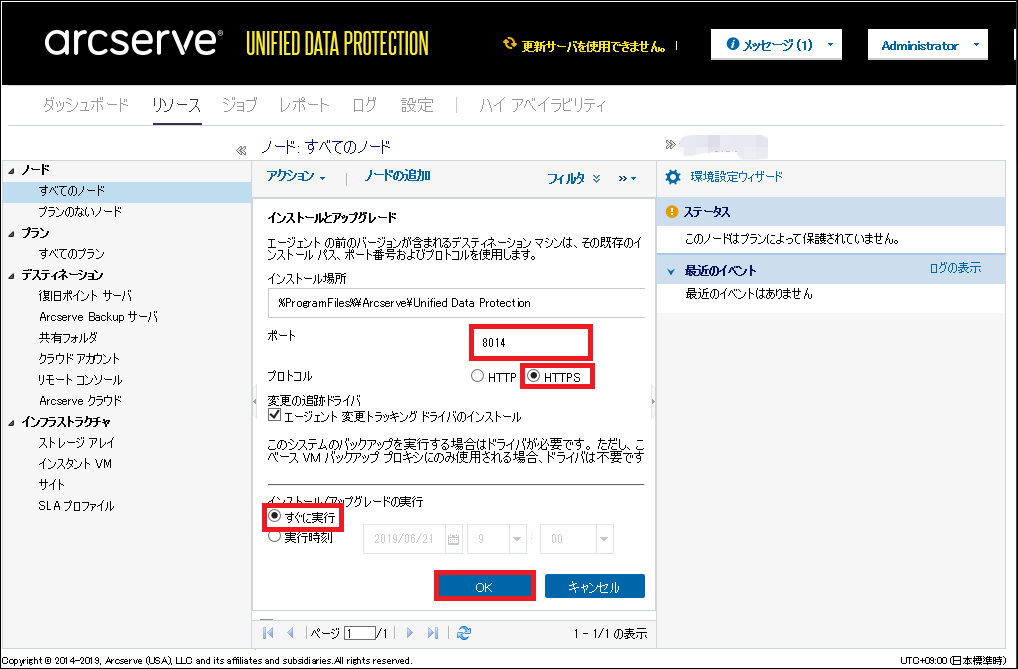Click the configuration wizard gear icon
Viewport: 1018px width, 669px height.
coord(673,177)
